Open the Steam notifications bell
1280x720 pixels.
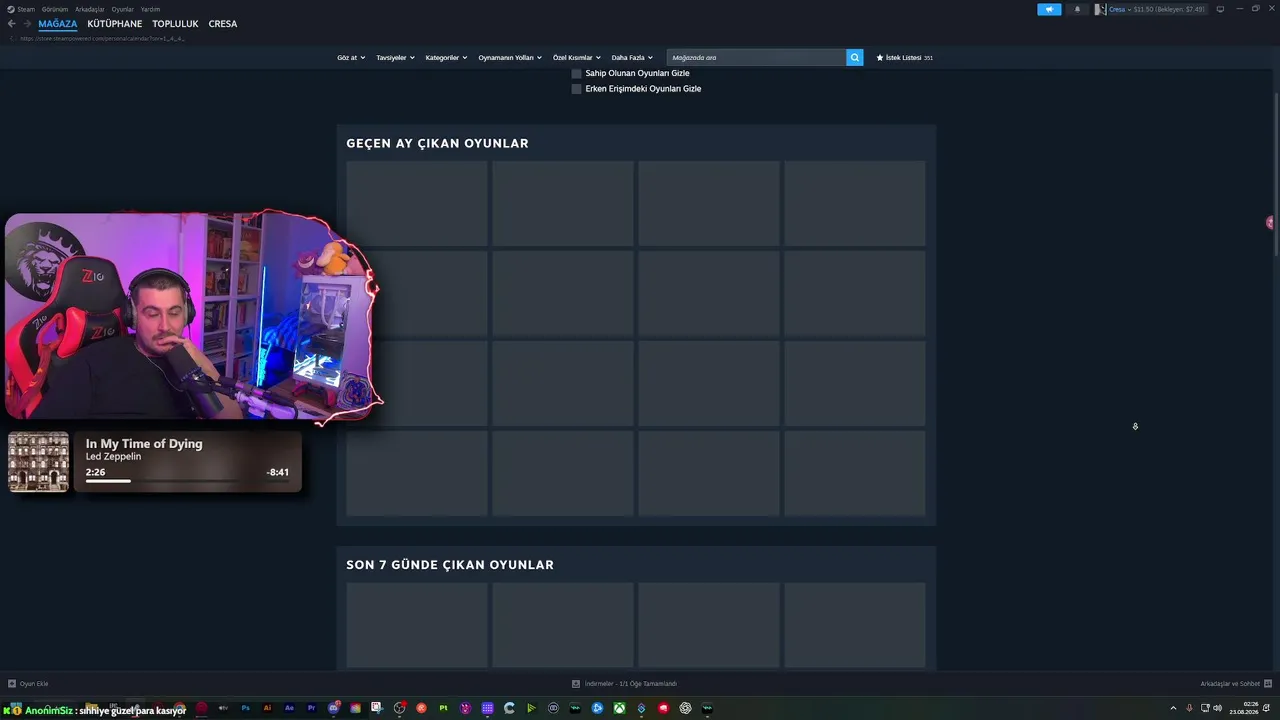click(x=1077, y=9)
